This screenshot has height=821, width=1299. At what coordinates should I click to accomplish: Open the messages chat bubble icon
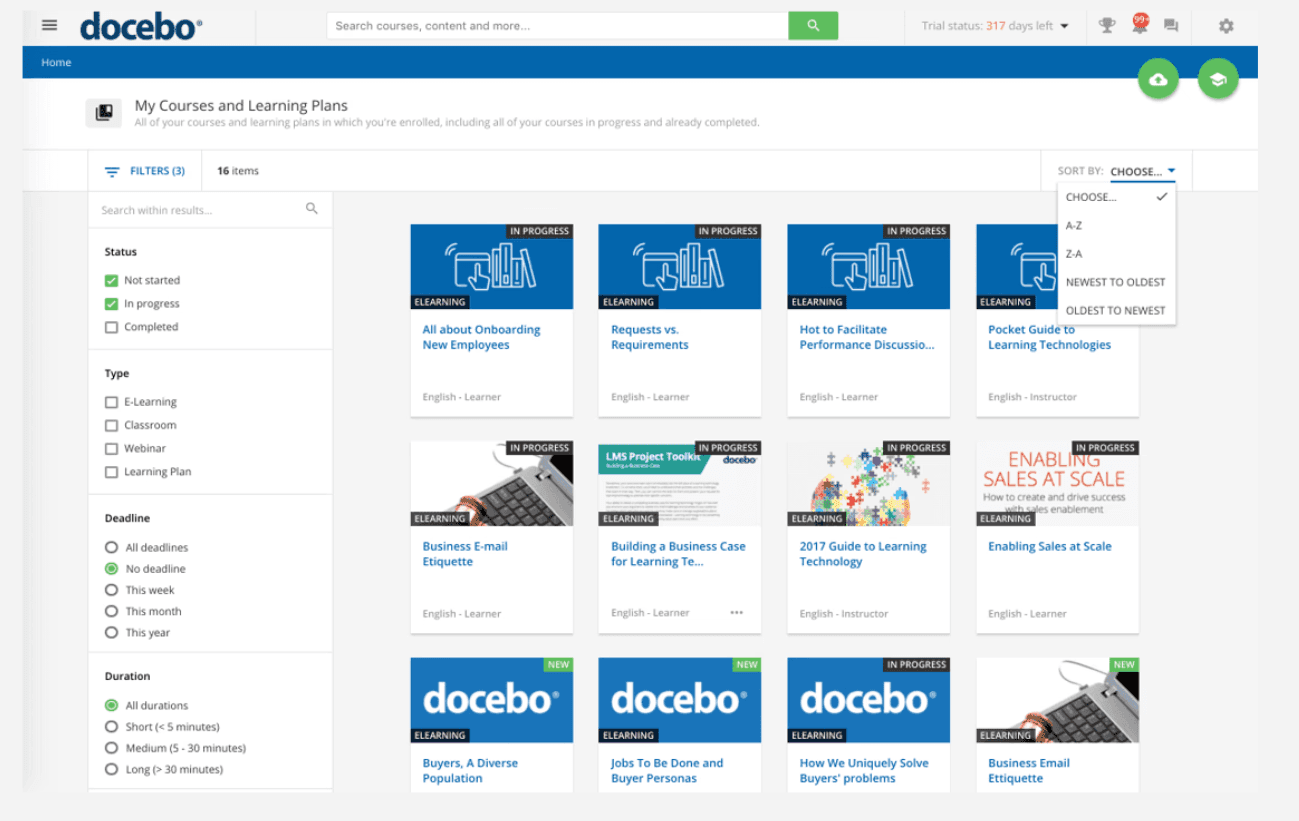pyautogui.click(x=1171, y=26)
